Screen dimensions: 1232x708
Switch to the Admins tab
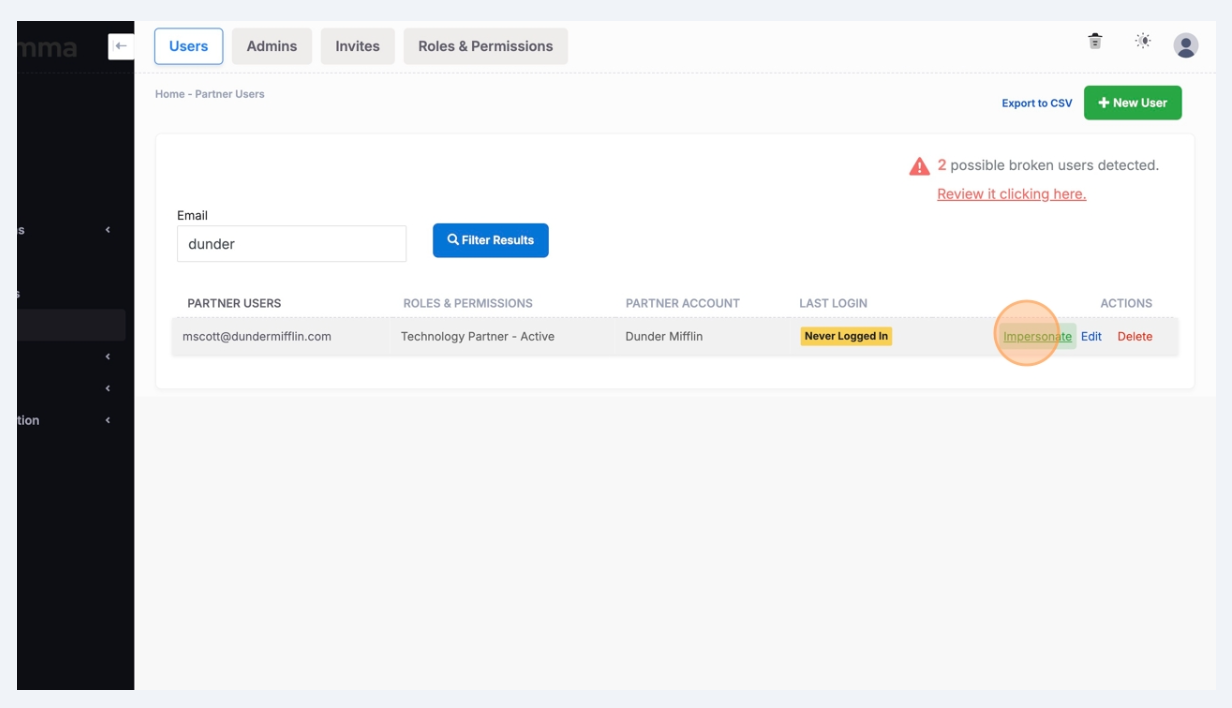(272, 46)
